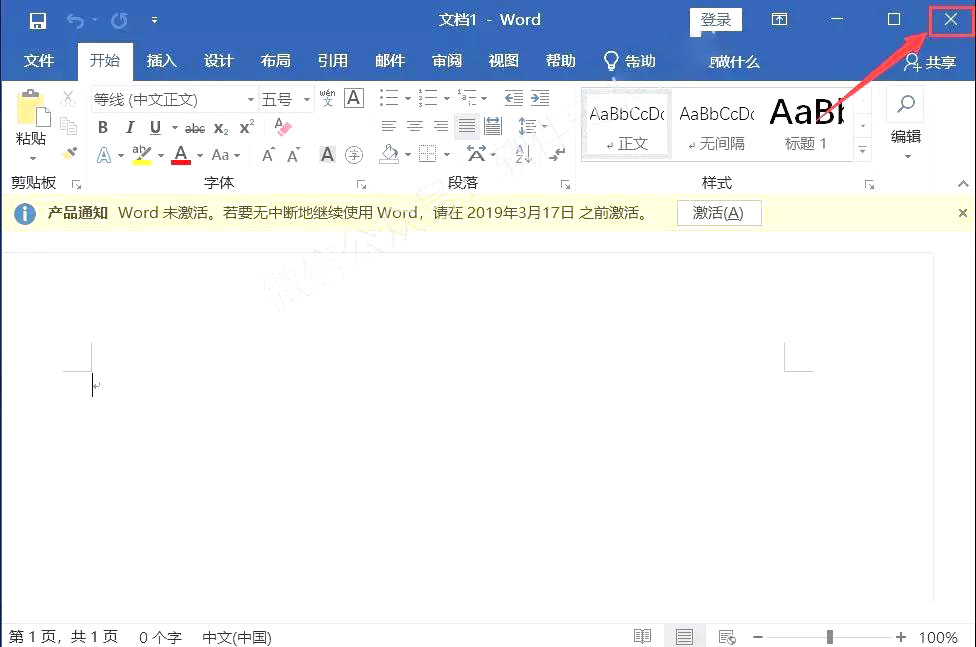Switch to the 审阅 tab
976x647 pixels.
447,61
